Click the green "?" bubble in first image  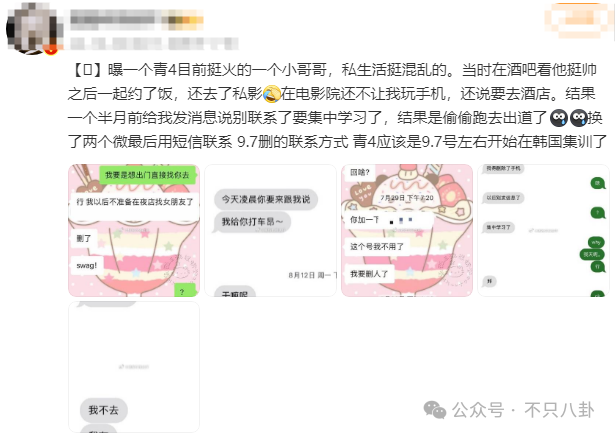click(x=185, y=290)
